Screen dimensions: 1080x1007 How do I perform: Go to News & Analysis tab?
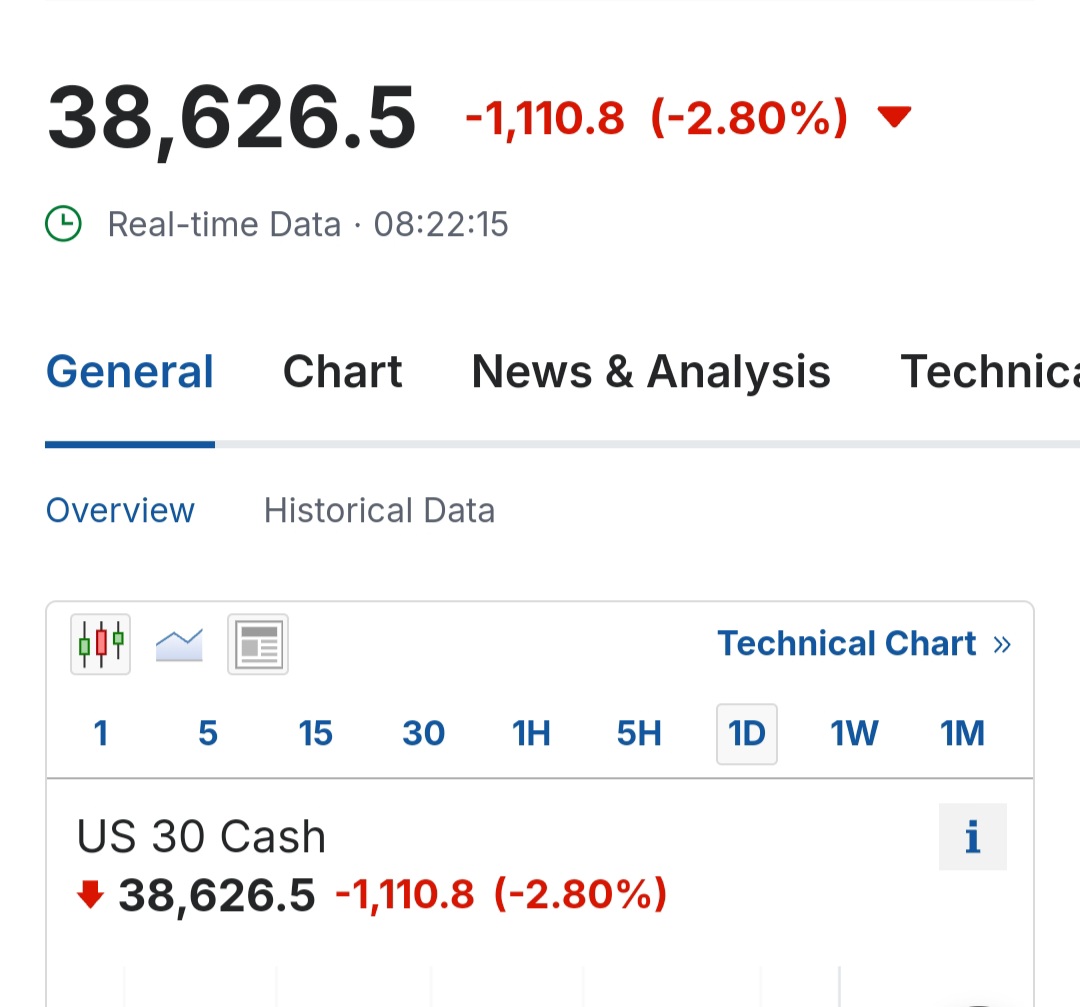click(651, 372)
